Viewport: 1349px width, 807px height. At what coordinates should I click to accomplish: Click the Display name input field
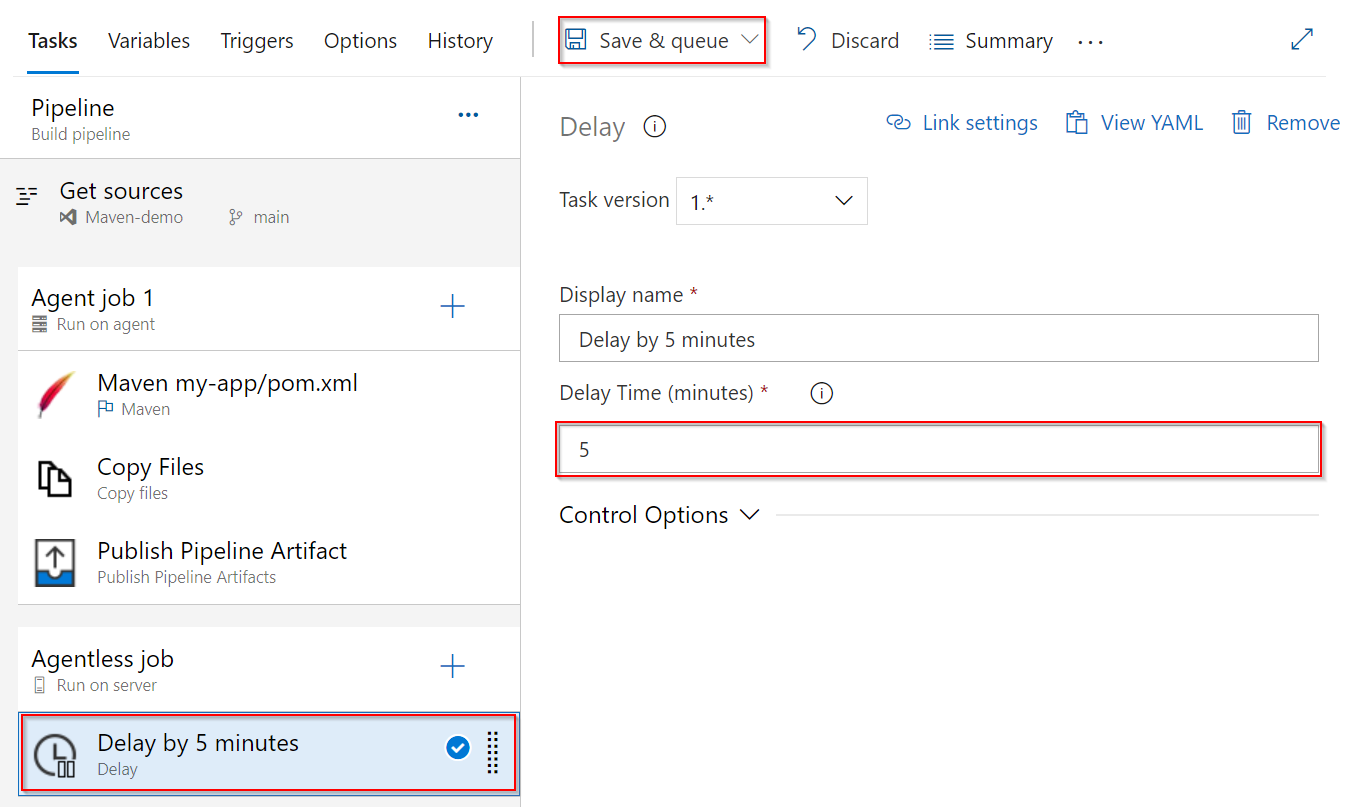(x=939, y=339)
